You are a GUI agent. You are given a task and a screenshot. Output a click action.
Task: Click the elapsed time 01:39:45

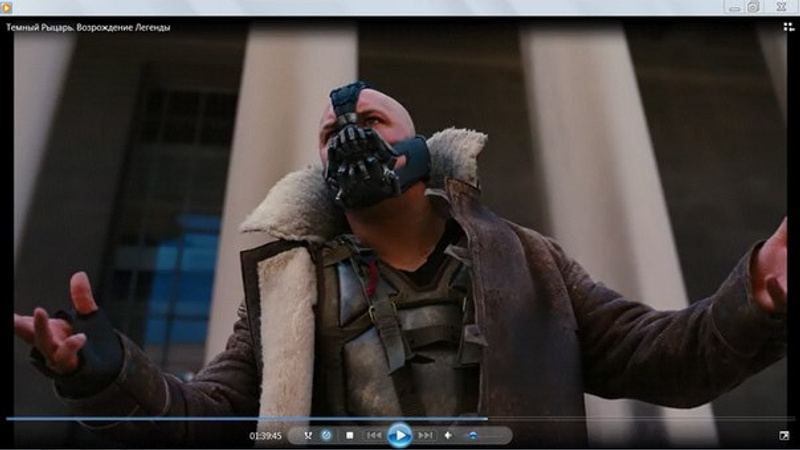pyautogui.click(x=265, y=436)
